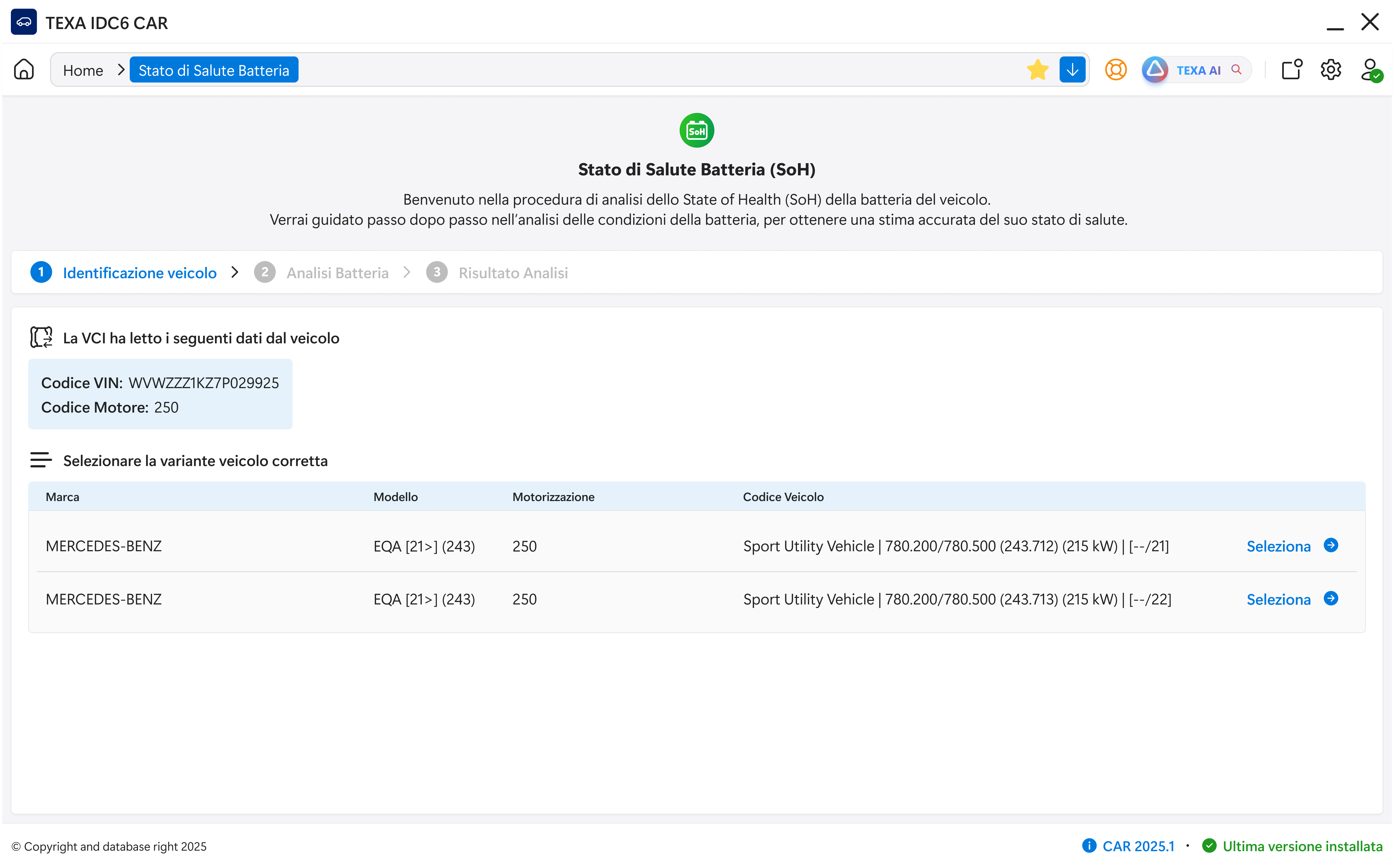1394x868 pixels.
Task: Select Analisi Batteria step
Action: click(337, 273)
